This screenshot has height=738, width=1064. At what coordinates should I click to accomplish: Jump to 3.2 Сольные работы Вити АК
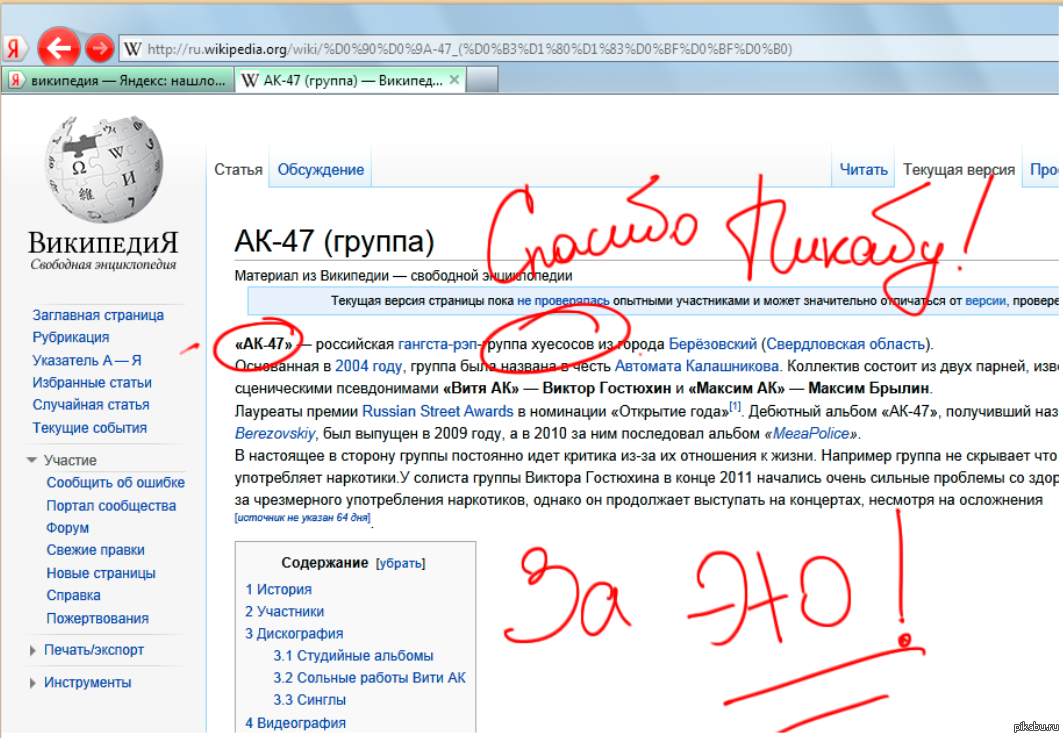pos(369,678)
